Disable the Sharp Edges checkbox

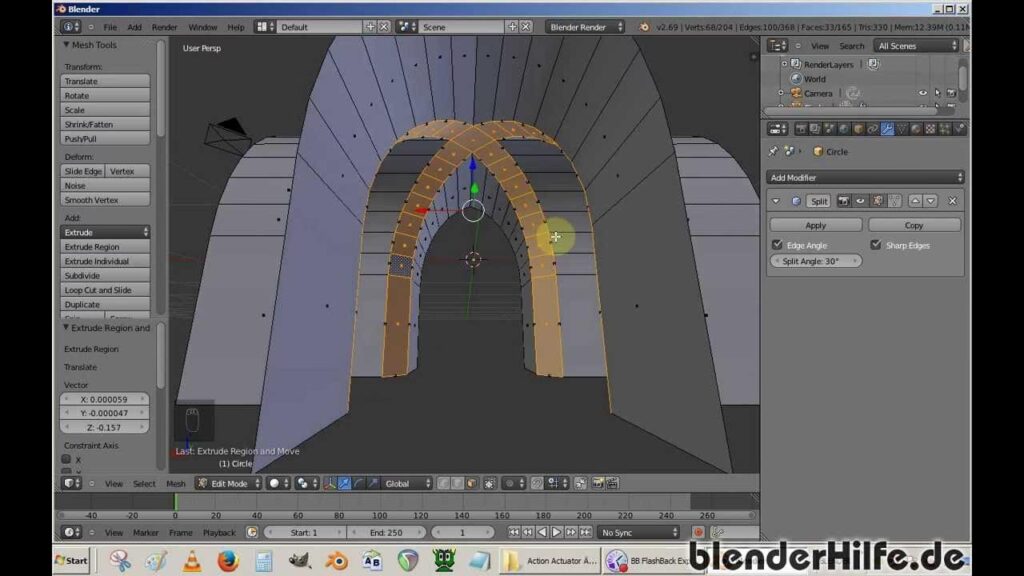click(x=876, y=245)
